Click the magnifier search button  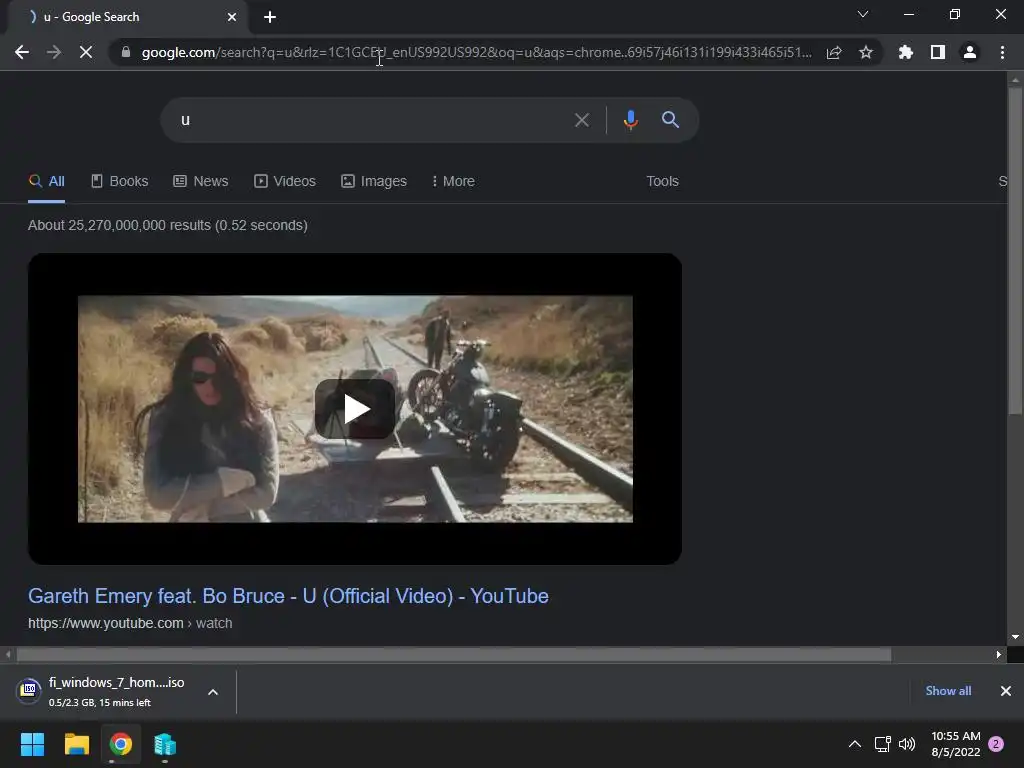pos(670,120)
